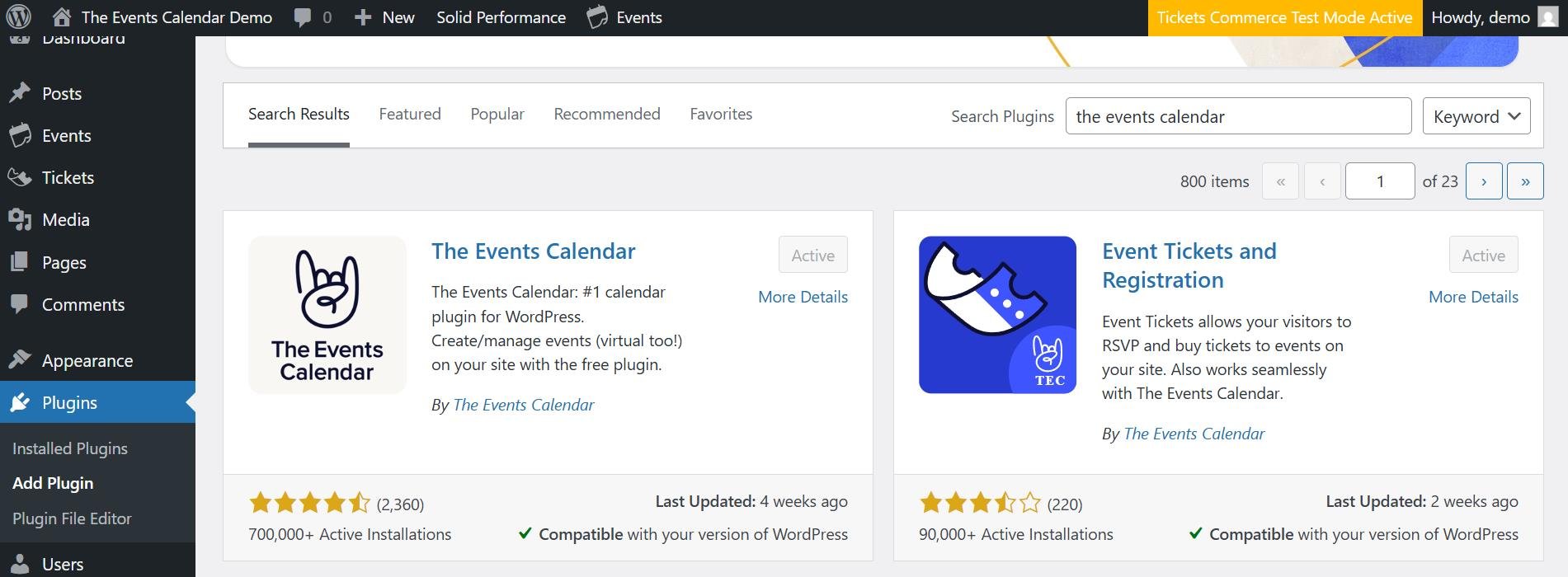The width and height of the screenshot is (1568, 577).
Task: Click the pushpin Posts icon in sidebar
Action: tap(20, 93)
